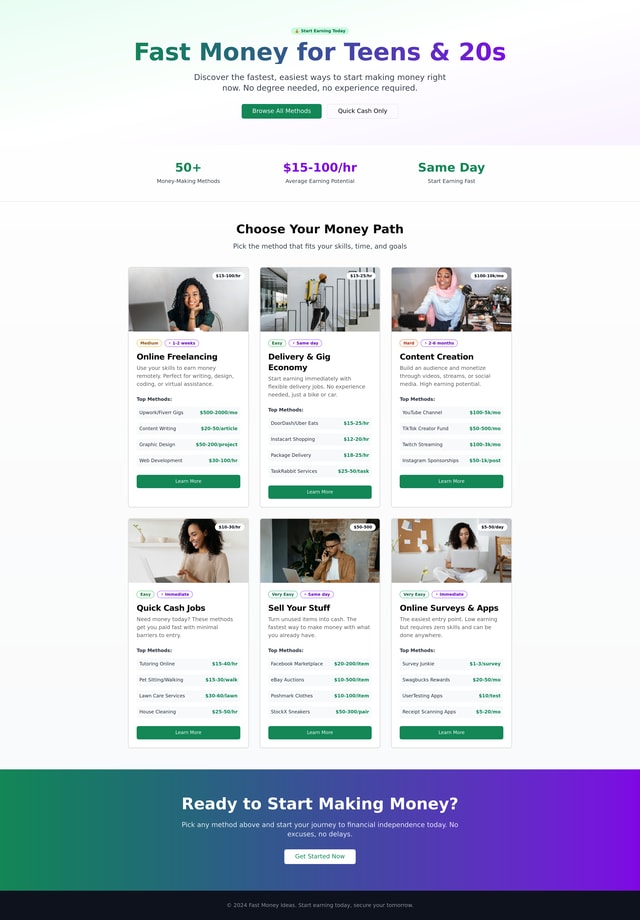640x920 pixels.
Task: Click the Sell Your Stuff card image
Action: (320, 550)
